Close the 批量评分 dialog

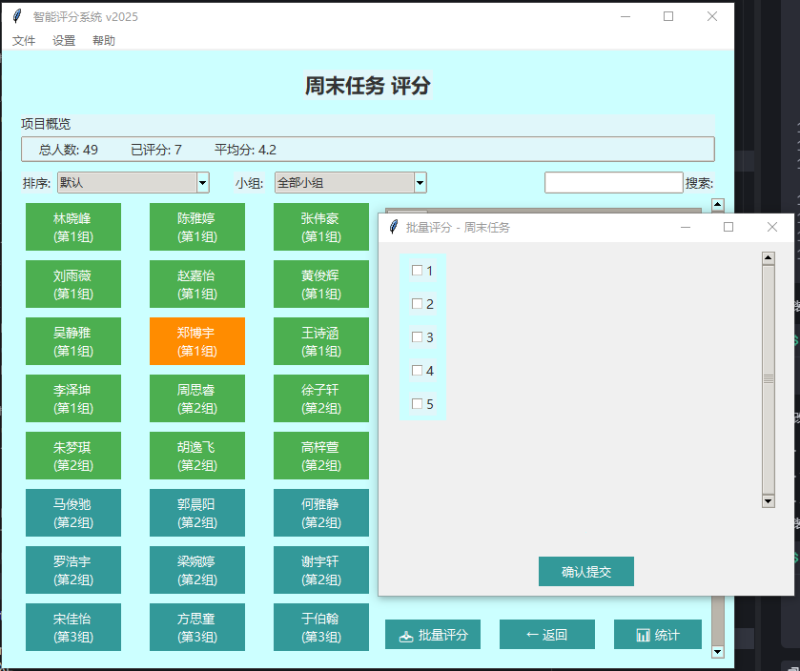tap(772, 227)
